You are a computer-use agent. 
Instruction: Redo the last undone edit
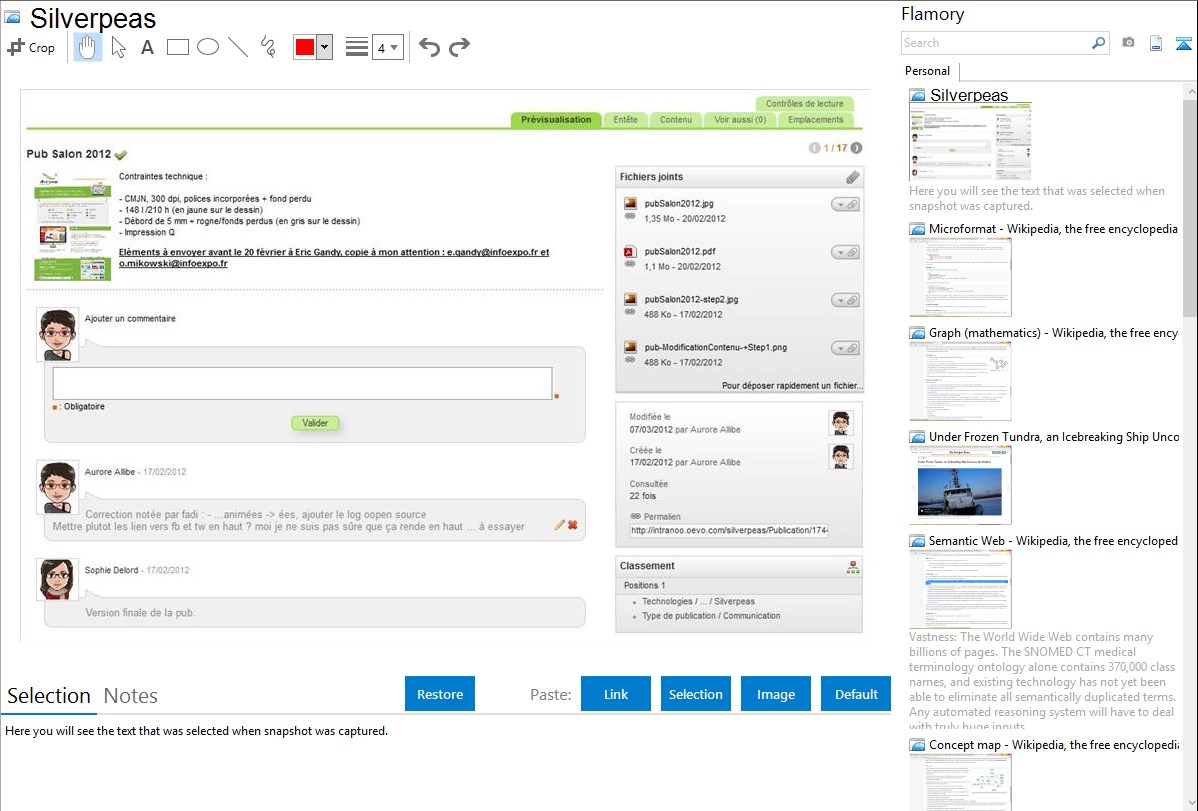click(x=459, y=47)
